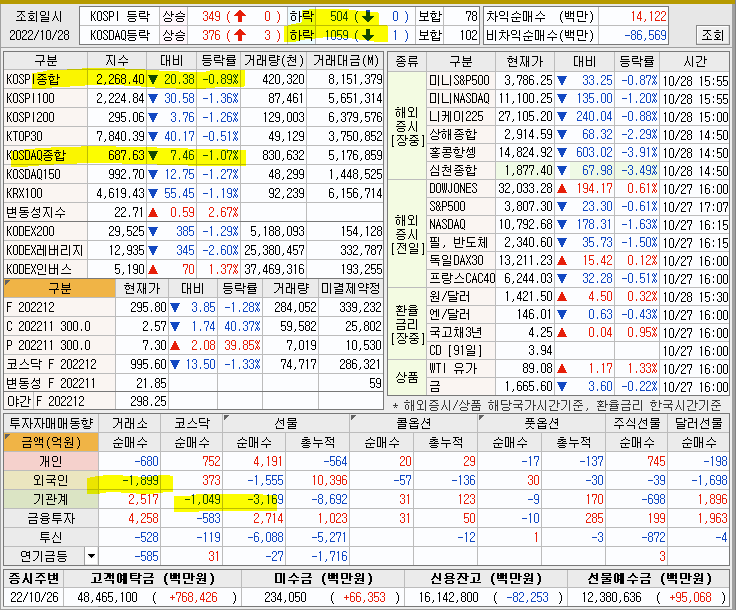Select the KTOP30 index row
736x610 pixels.
click(x=193, y=136)
